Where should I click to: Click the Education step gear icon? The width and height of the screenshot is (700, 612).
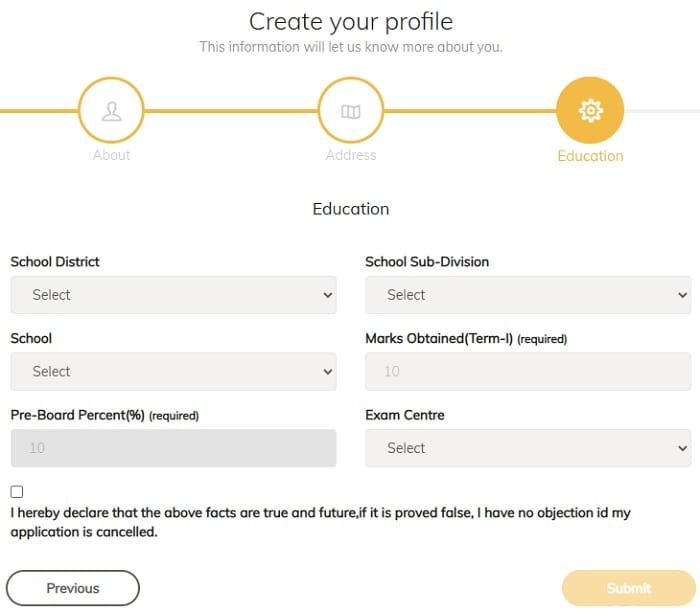click(590, 110)
